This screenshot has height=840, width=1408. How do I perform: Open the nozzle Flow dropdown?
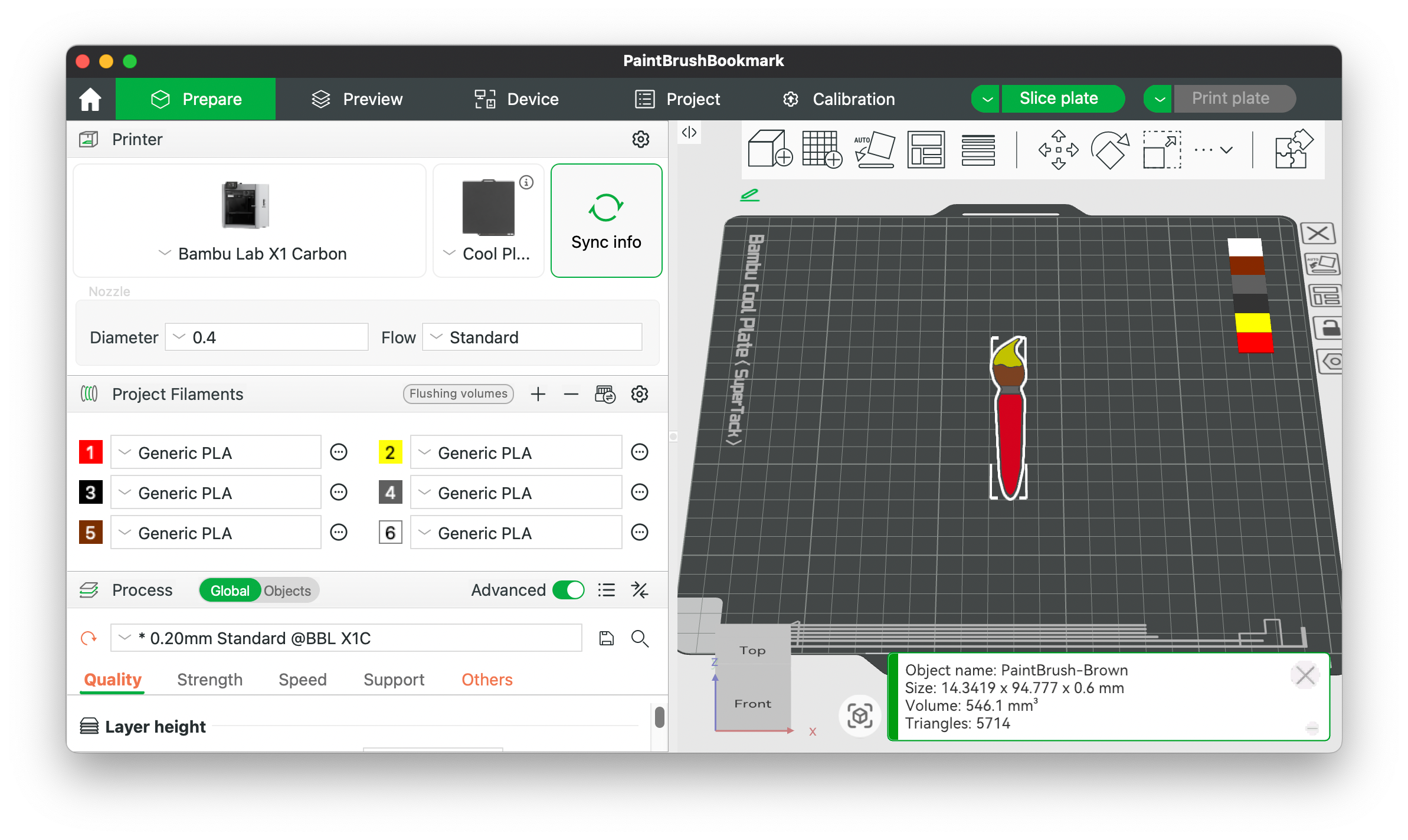532,337
